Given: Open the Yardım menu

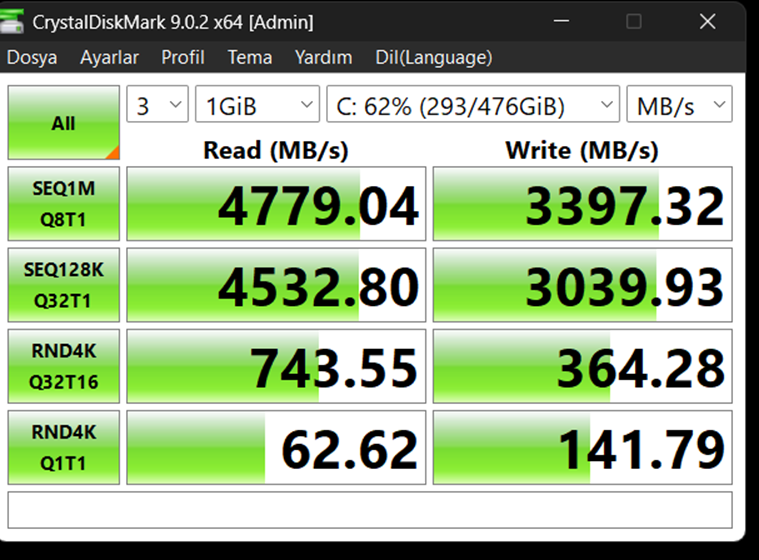Looking at the screenshot, I should [323, 58].
